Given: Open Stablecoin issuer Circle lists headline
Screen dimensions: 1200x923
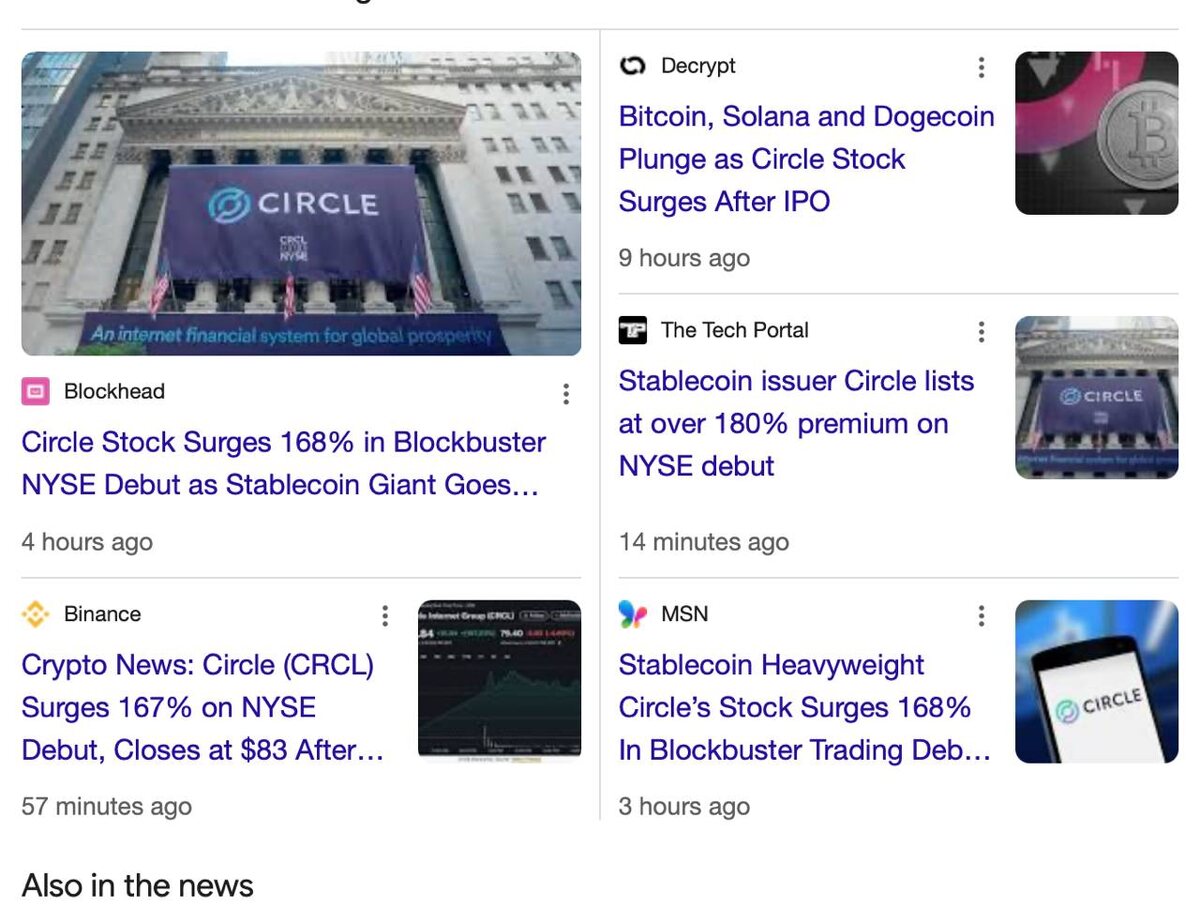Looking at the screenshot, I should [796, 423].
